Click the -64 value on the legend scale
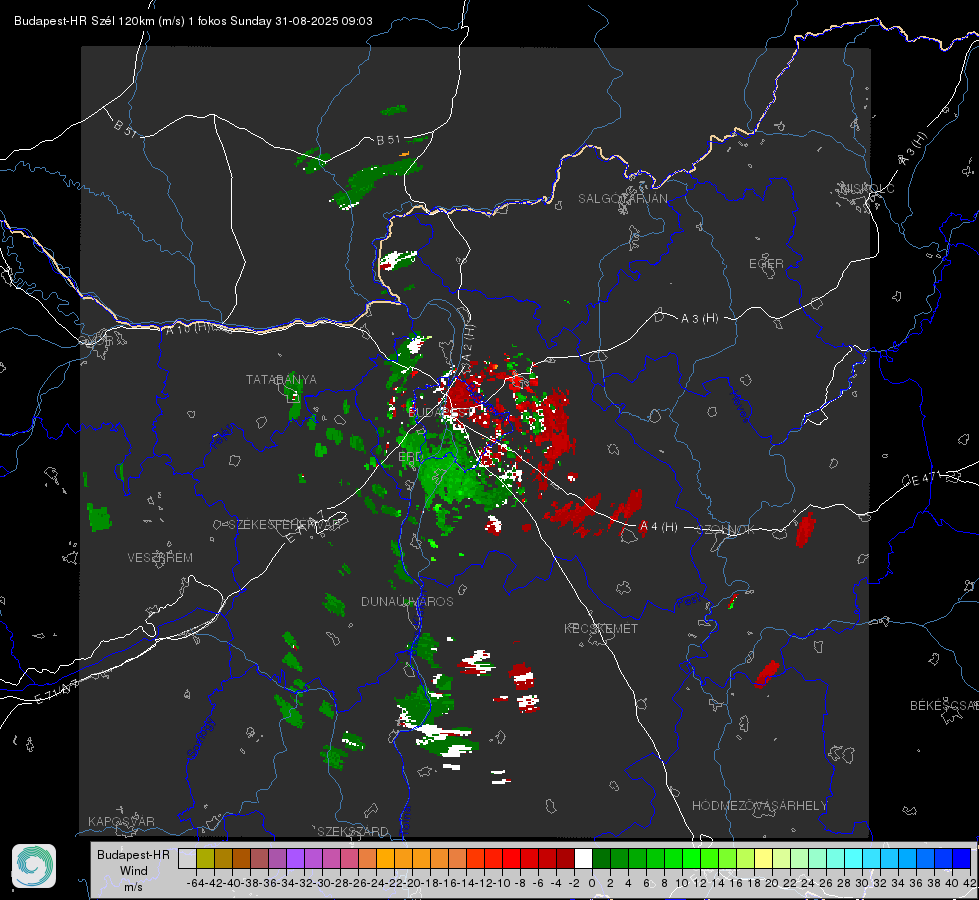 coord(195,883)
